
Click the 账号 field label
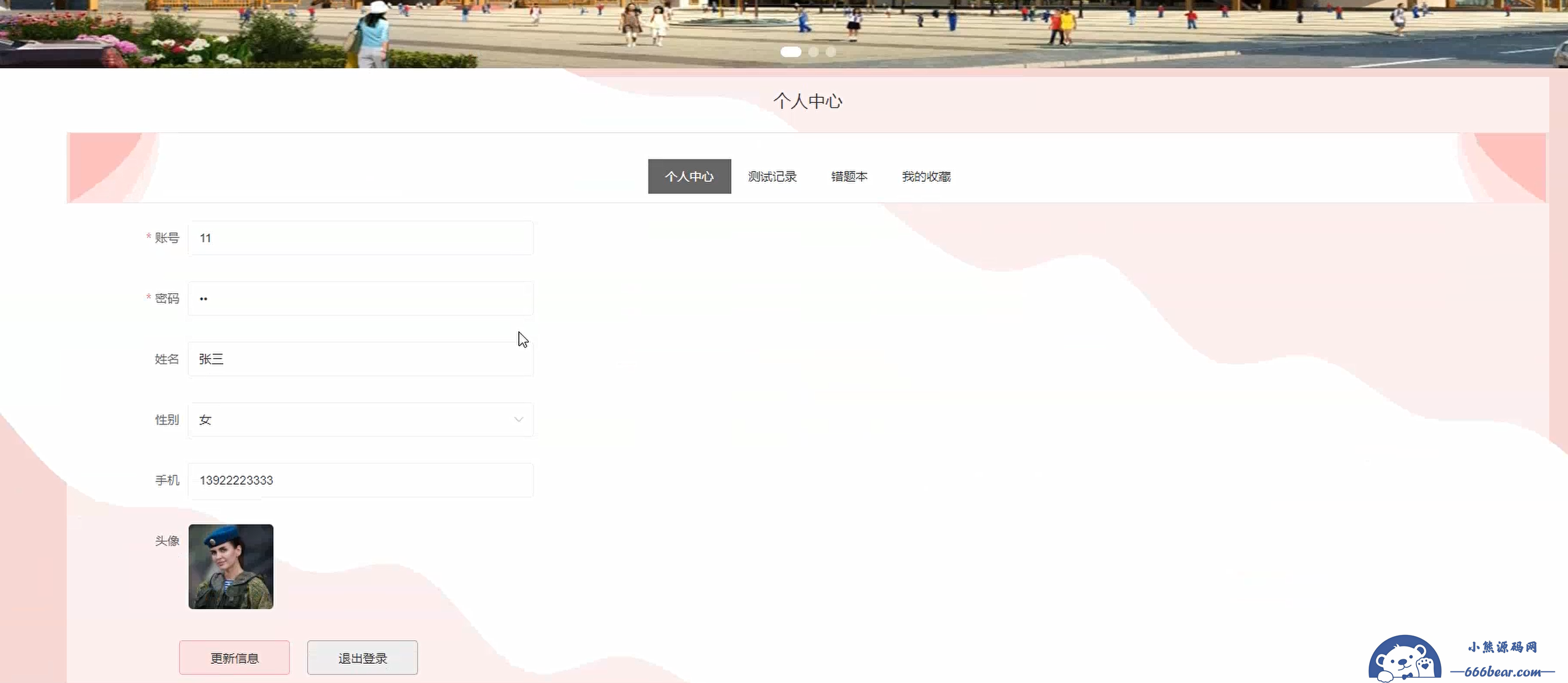[167, 238]
